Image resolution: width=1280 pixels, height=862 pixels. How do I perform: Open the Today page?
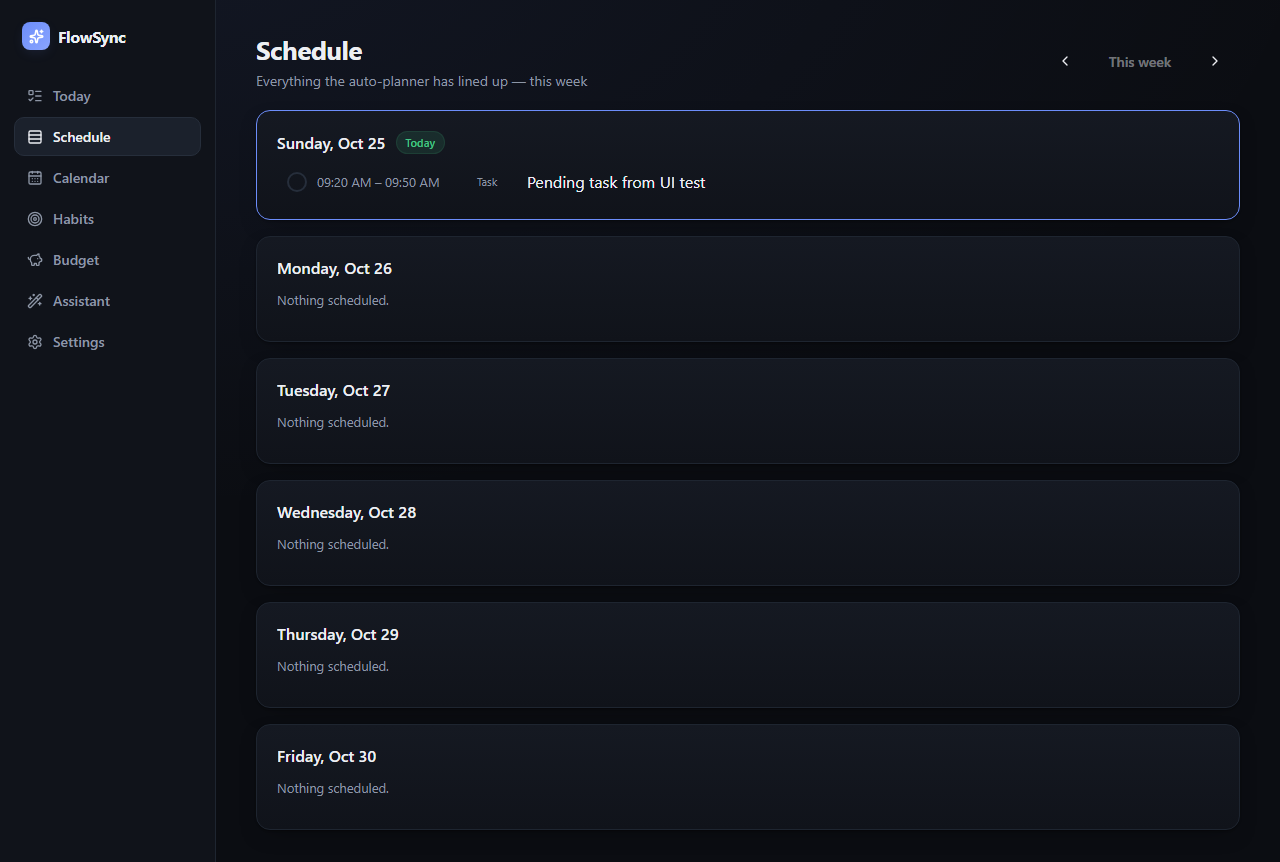[107, 96]
